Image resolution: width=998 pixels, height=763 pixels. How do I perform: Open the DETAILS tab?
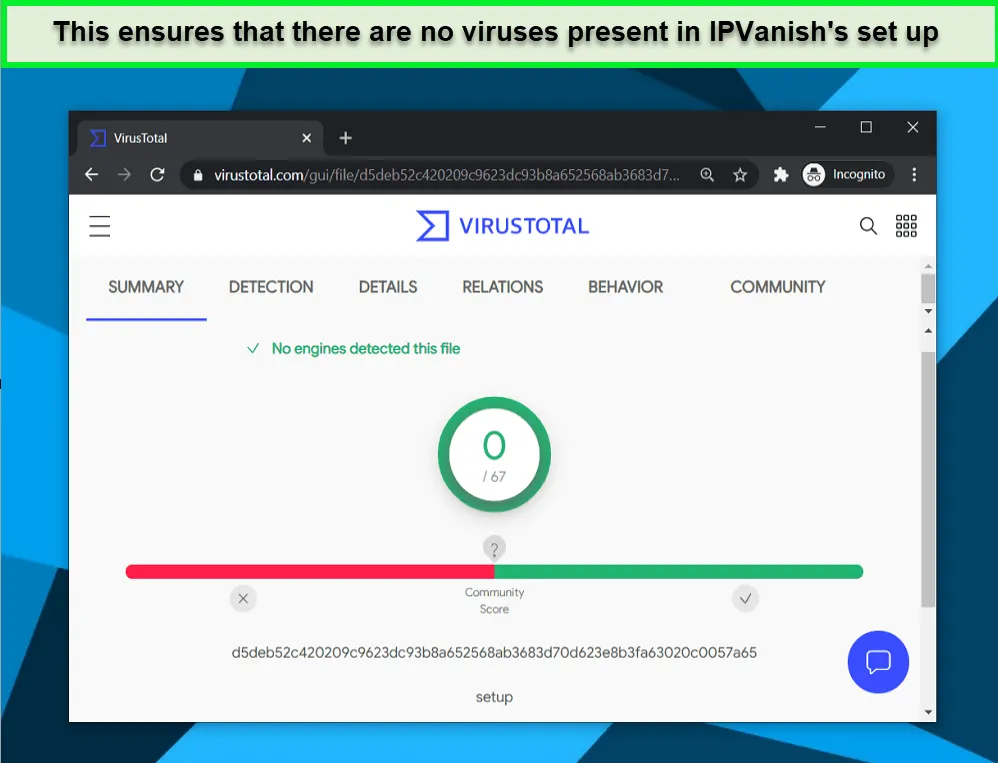pyautogui.click(x=388, y=287)
